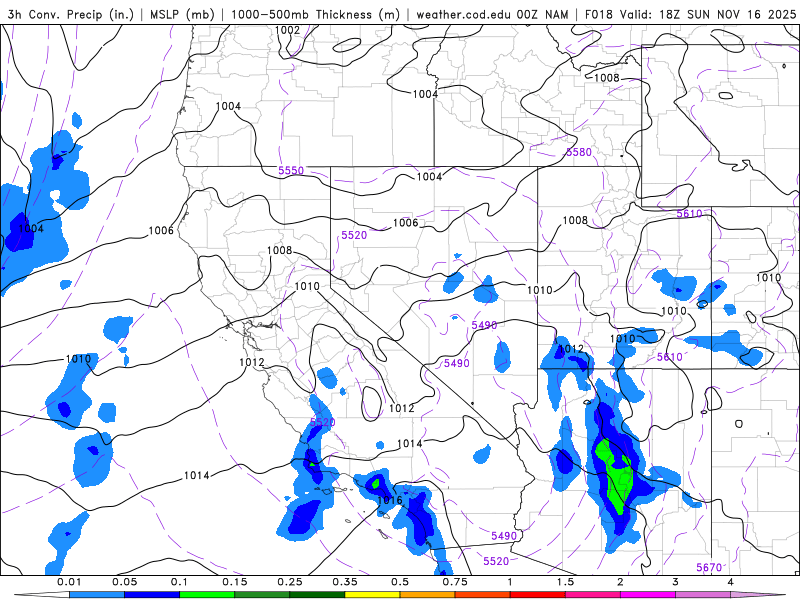
Task: Click the 0.35 legend value
Action: [345, 582]
